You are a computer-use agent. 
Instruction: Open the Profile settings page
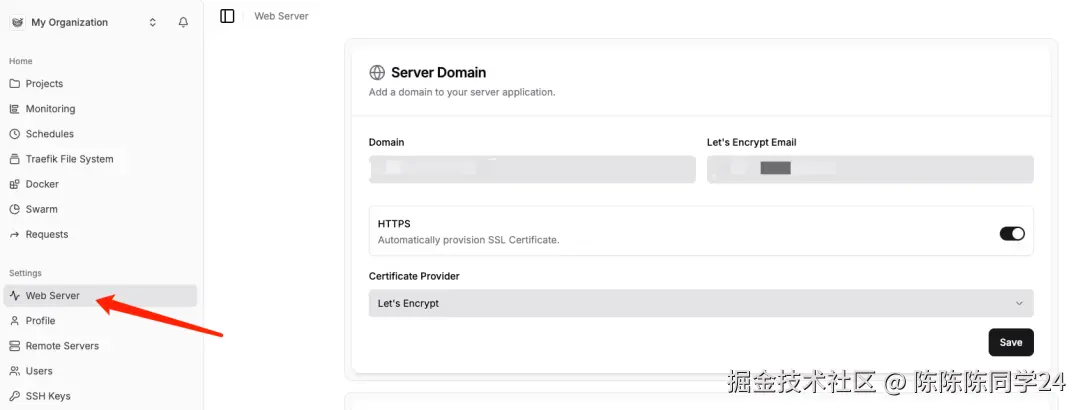tap(40, 321)
